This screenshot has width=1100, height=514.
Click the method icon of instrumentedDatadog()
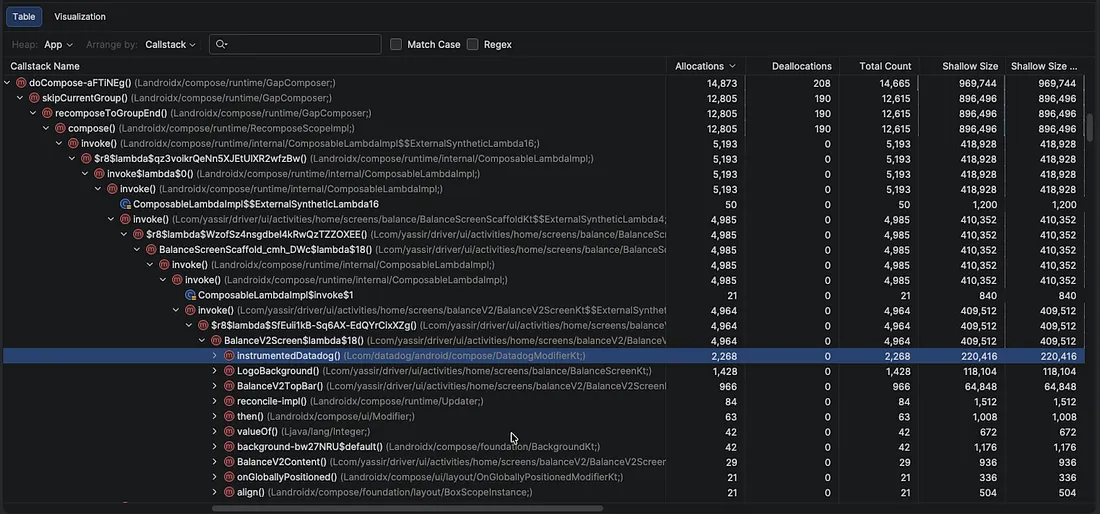tap(229, 356)
